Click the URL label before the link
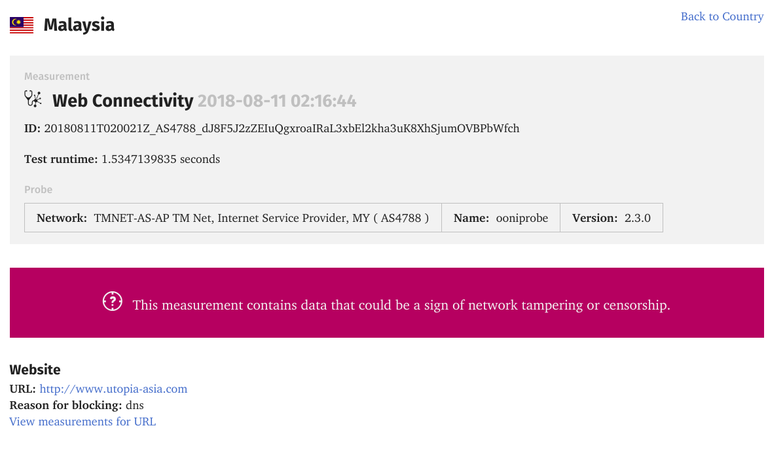The image size is (768, 449). (22, 388)
